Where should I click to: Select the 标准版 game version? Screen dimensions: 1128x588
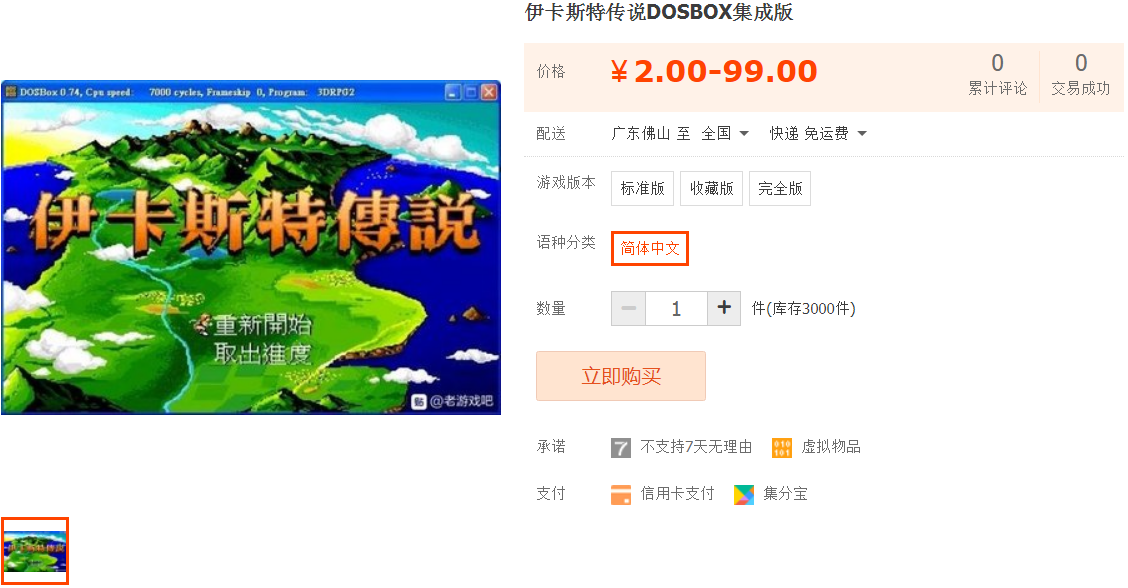click(642, 189)
